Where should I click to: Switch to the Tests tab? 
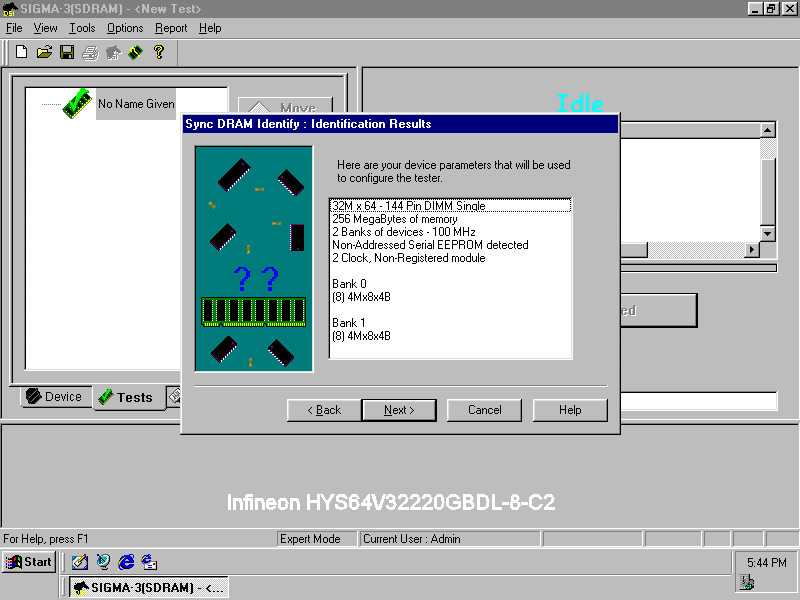(128, 396)
